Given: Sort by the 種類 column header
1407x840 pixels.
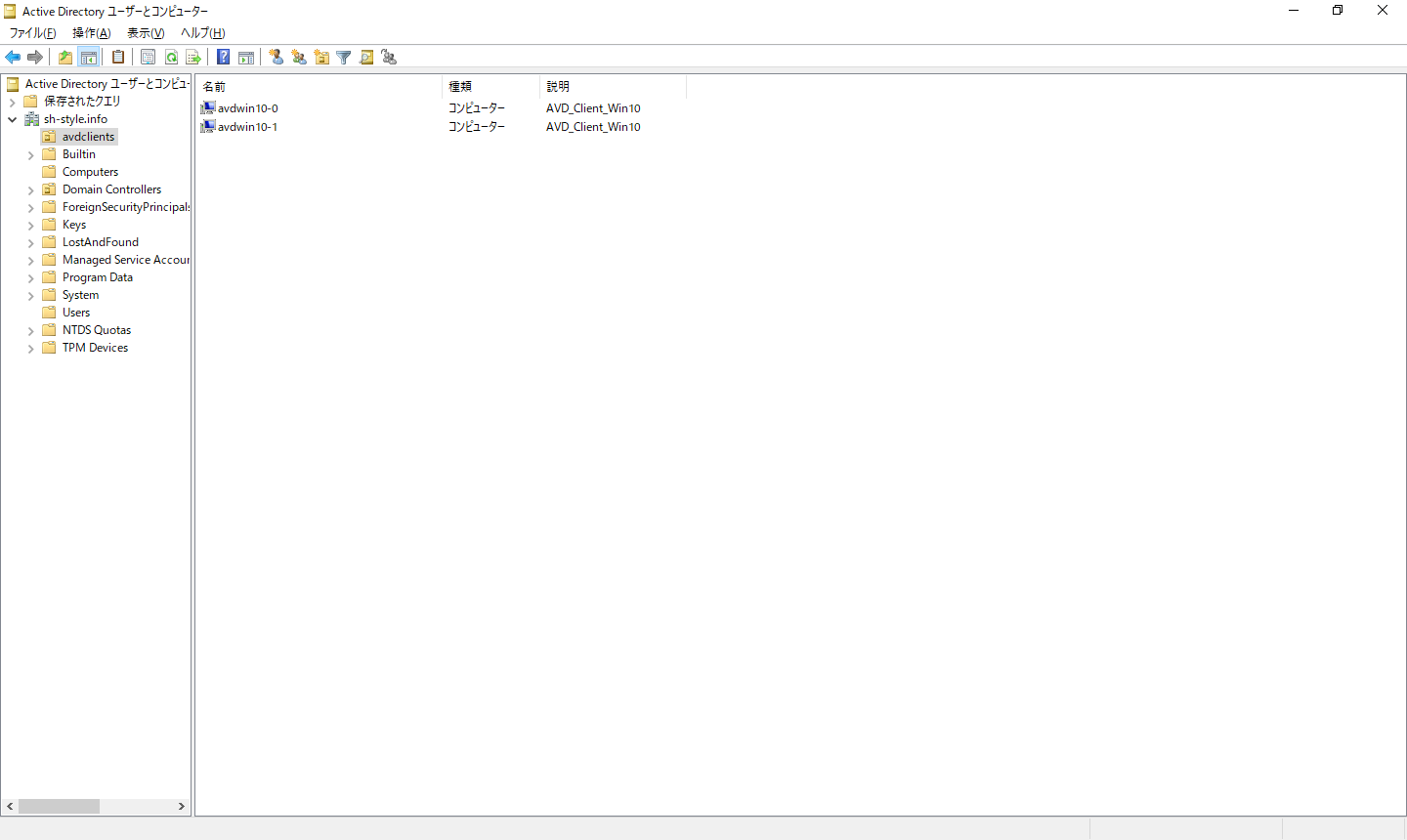Looking at the screenshot, I should (x=490, y=87).
